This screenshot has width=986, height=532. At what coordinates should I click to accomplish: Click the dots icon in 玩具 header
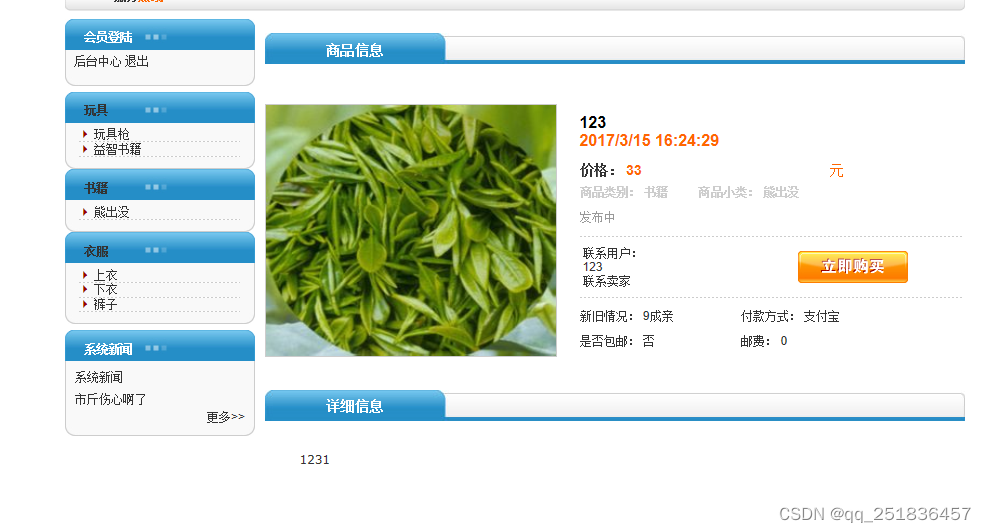(155, 110)
